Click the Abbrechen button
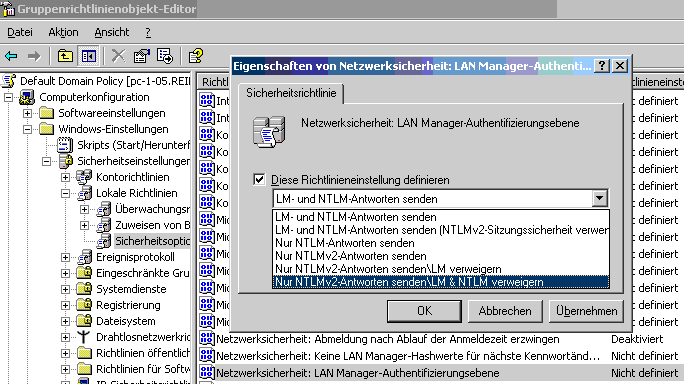This screenshot has width=684, height=384. [x=505, y=311]
